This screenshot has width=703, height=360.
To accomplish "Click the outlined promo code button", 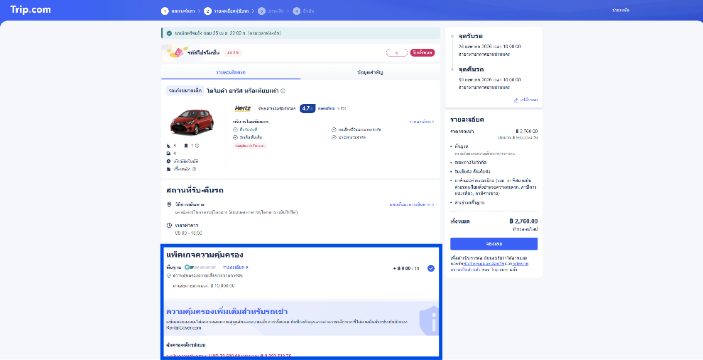I will click(397, 52).
